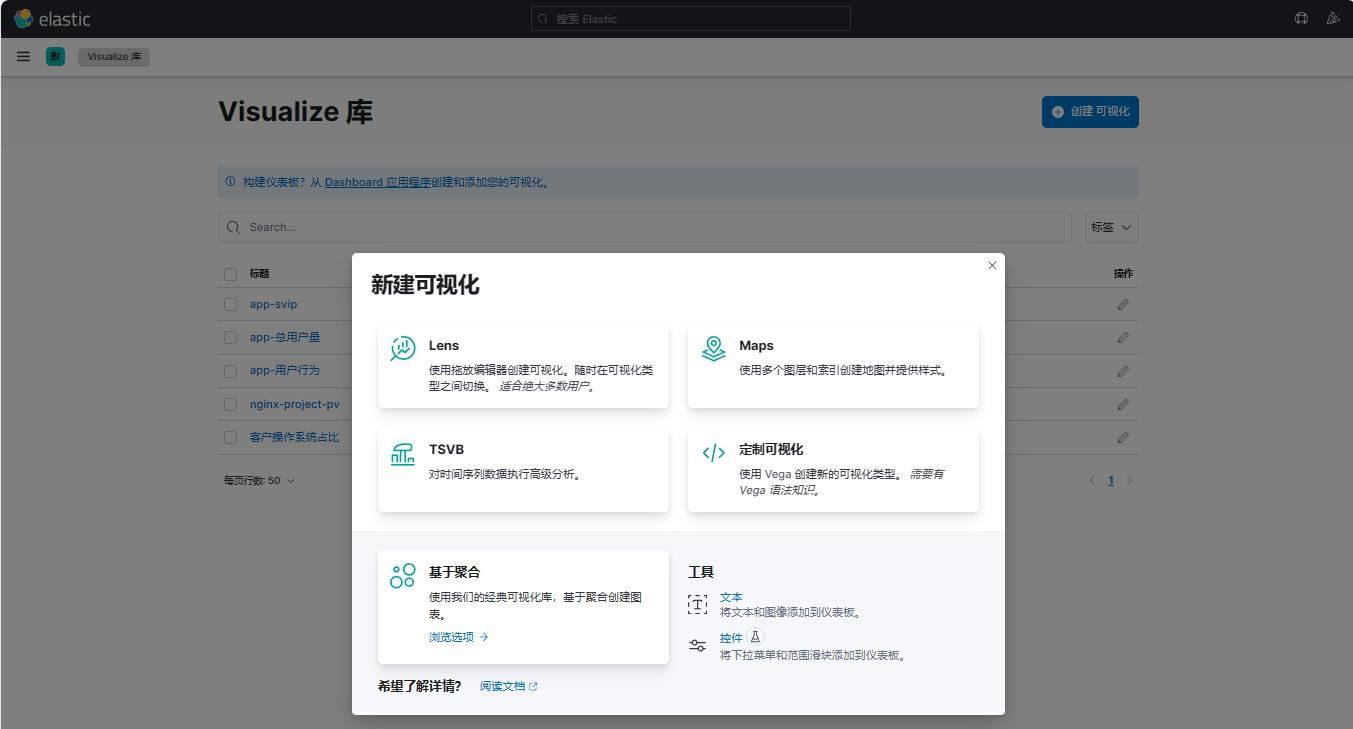Click the 创建可视化 button

[1090, 112]
